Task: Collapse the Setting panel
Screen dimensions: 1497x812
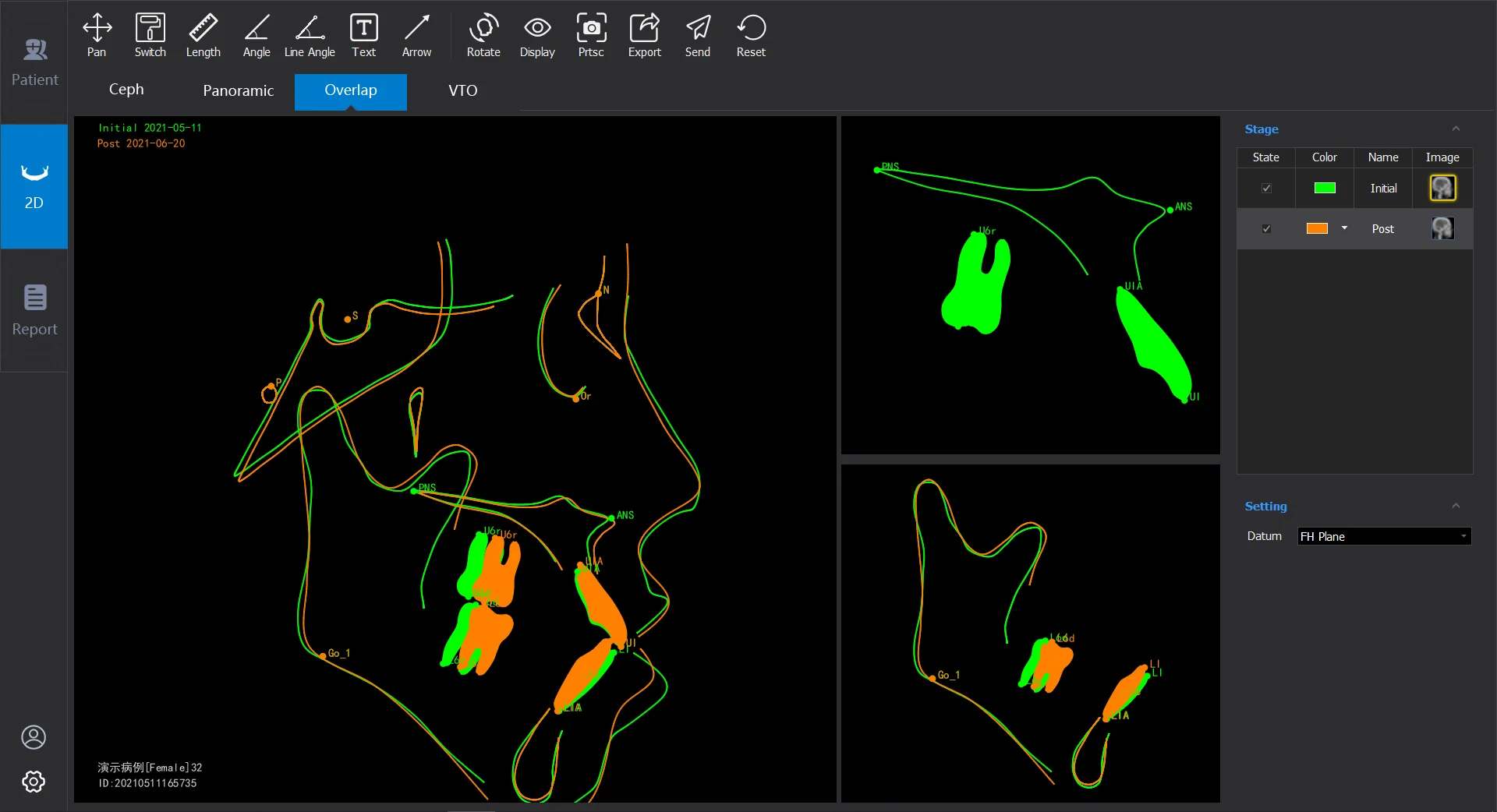Action: tap(1456, 506)
